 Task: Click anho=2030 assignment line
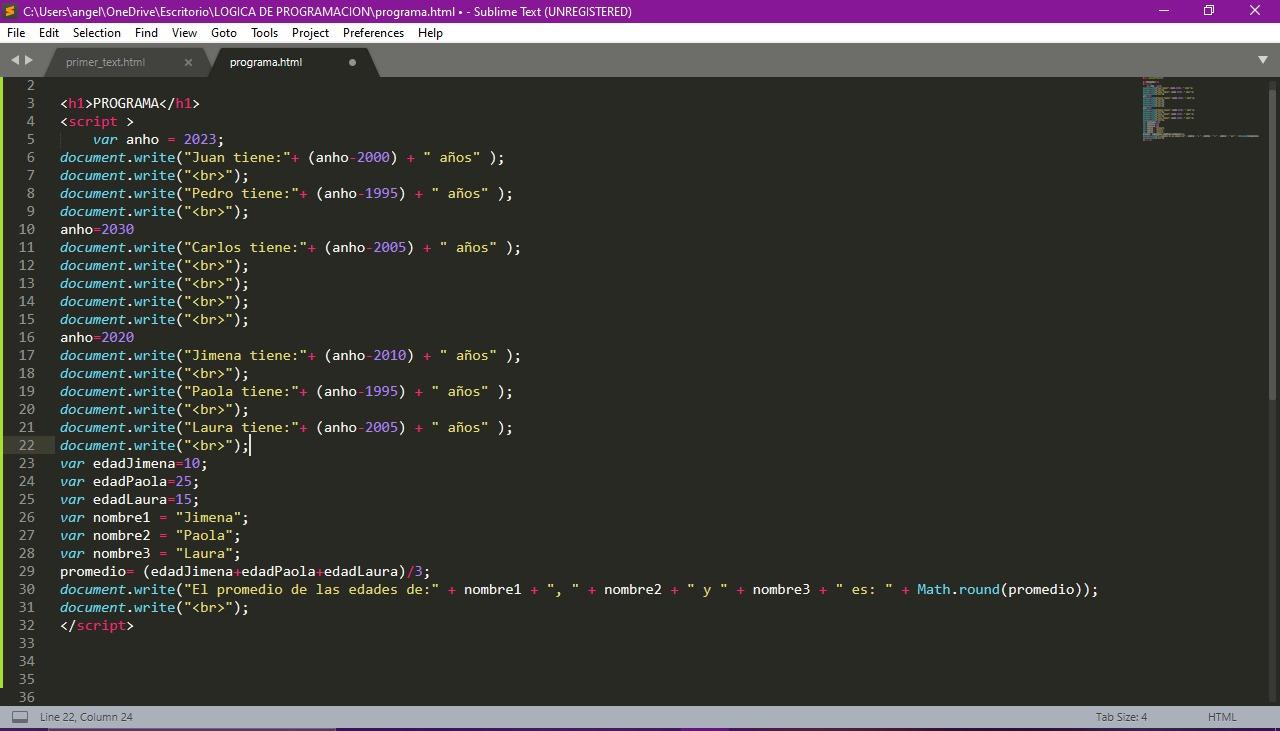pos(97,229)
